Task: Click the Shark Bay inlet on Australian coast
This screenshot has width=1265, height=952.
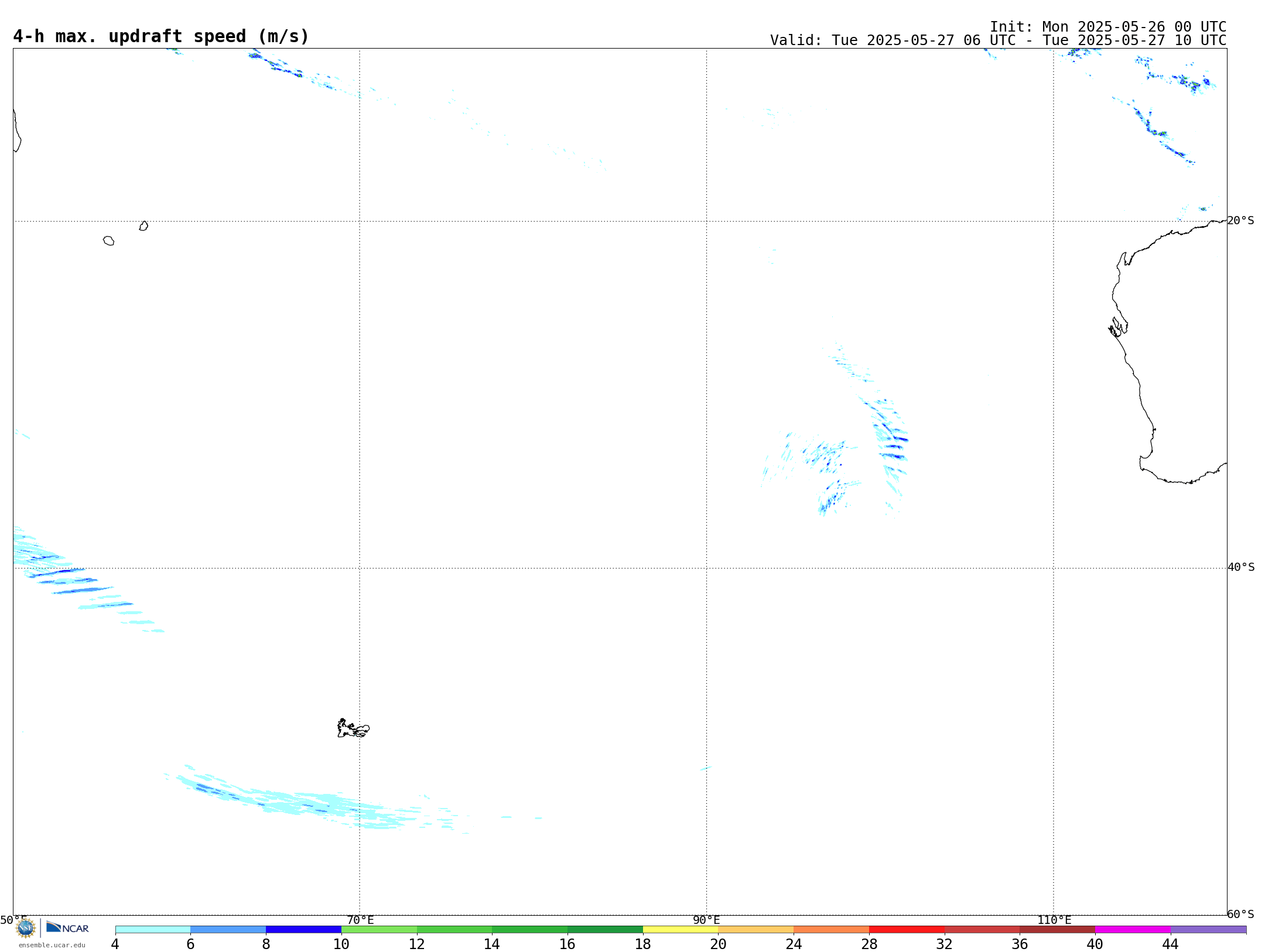Action: tap(1118, 327)
